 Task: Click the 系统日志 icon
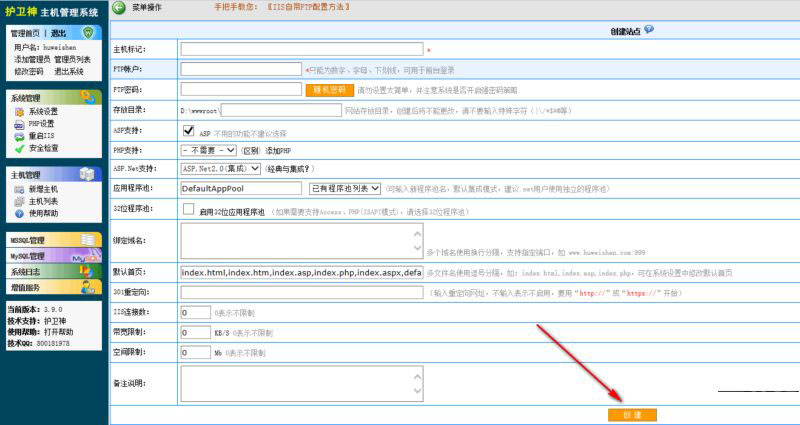[88, 271]
